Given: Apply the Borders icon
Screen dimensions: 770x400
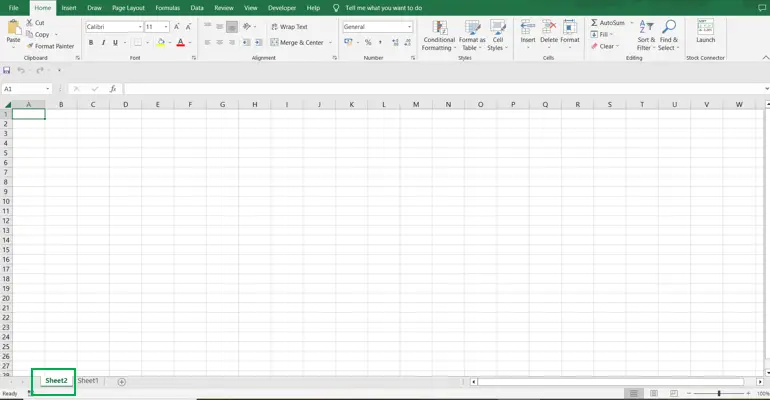Looking at the screenshot, I should coord(138,43).
